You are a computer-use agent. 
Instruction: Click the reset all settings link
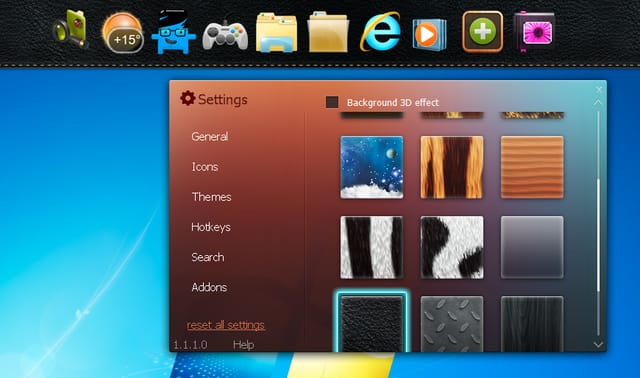click(x=226, y=325)
